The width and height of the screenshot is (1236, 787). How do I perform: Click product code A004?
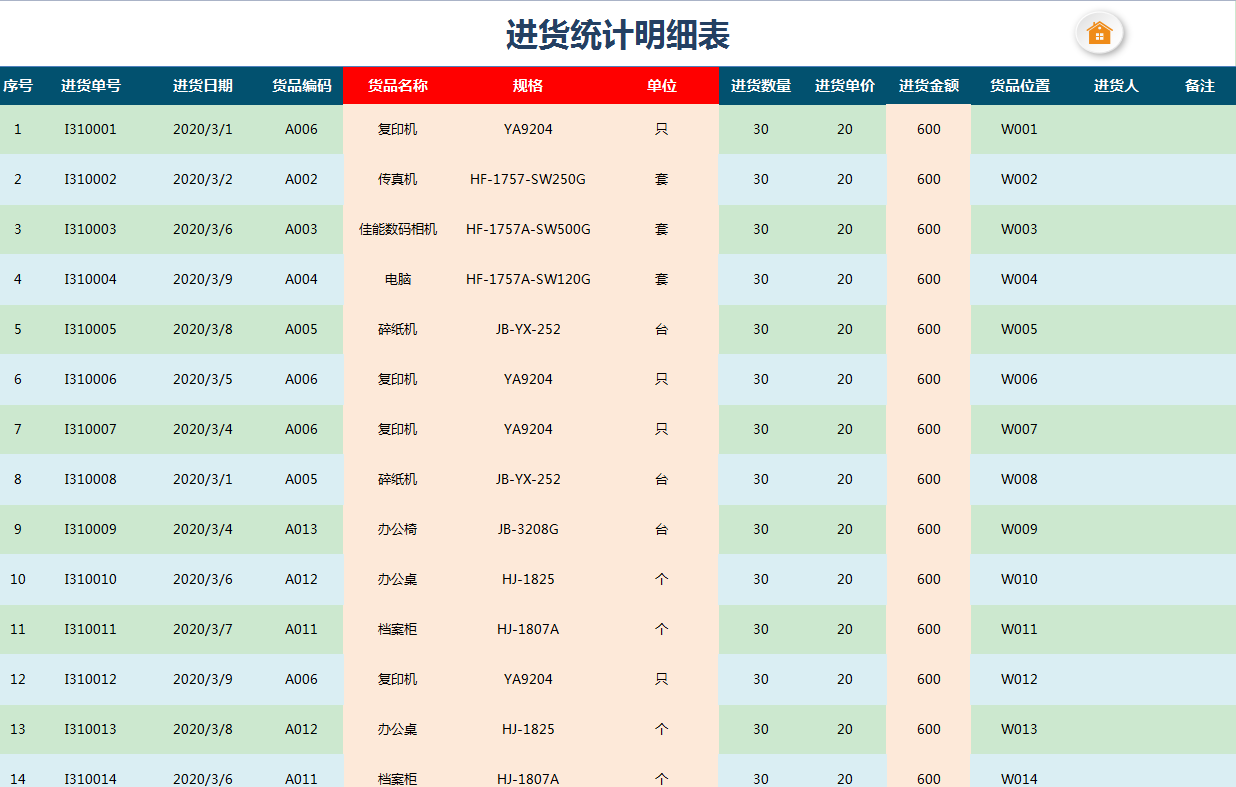(301, 279)
